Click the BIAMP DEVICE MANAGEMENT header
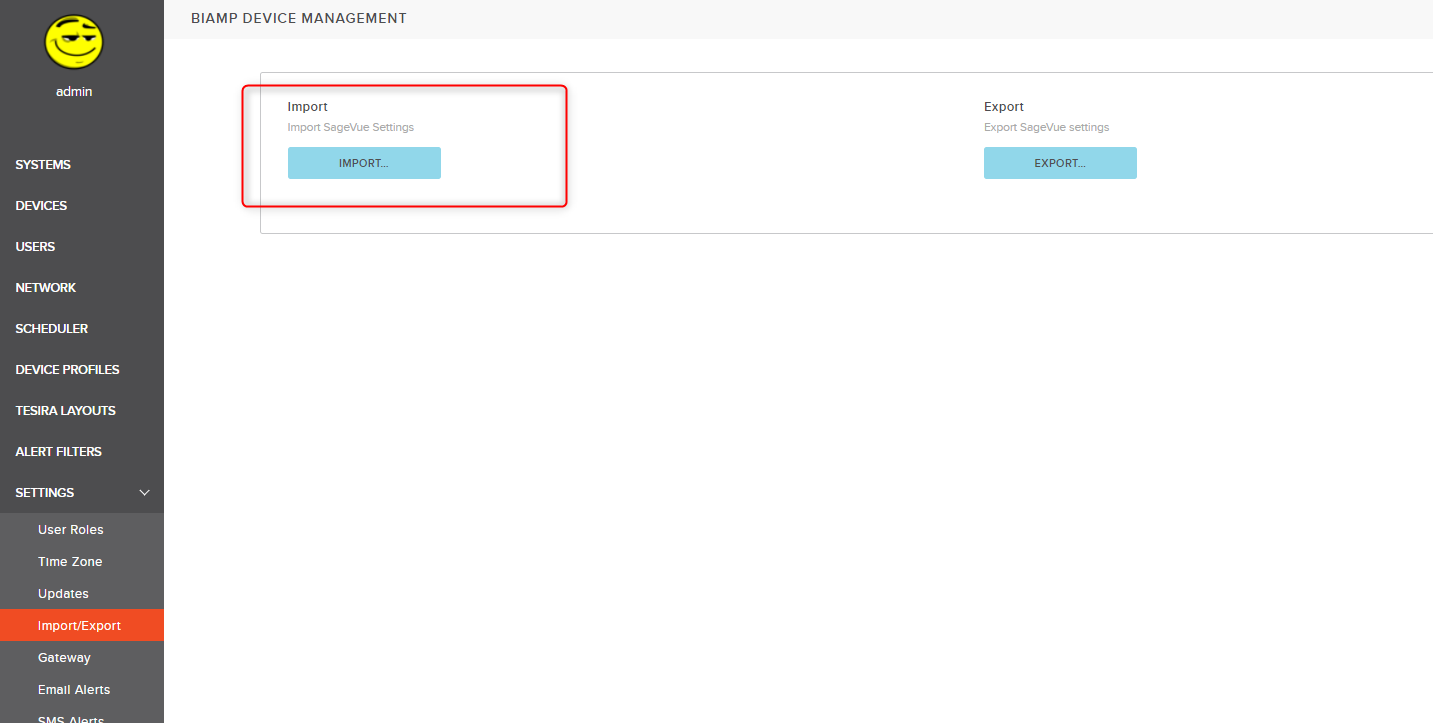Screen dimensions: 1433x723 pyautogui.click(x=299, y=18)
